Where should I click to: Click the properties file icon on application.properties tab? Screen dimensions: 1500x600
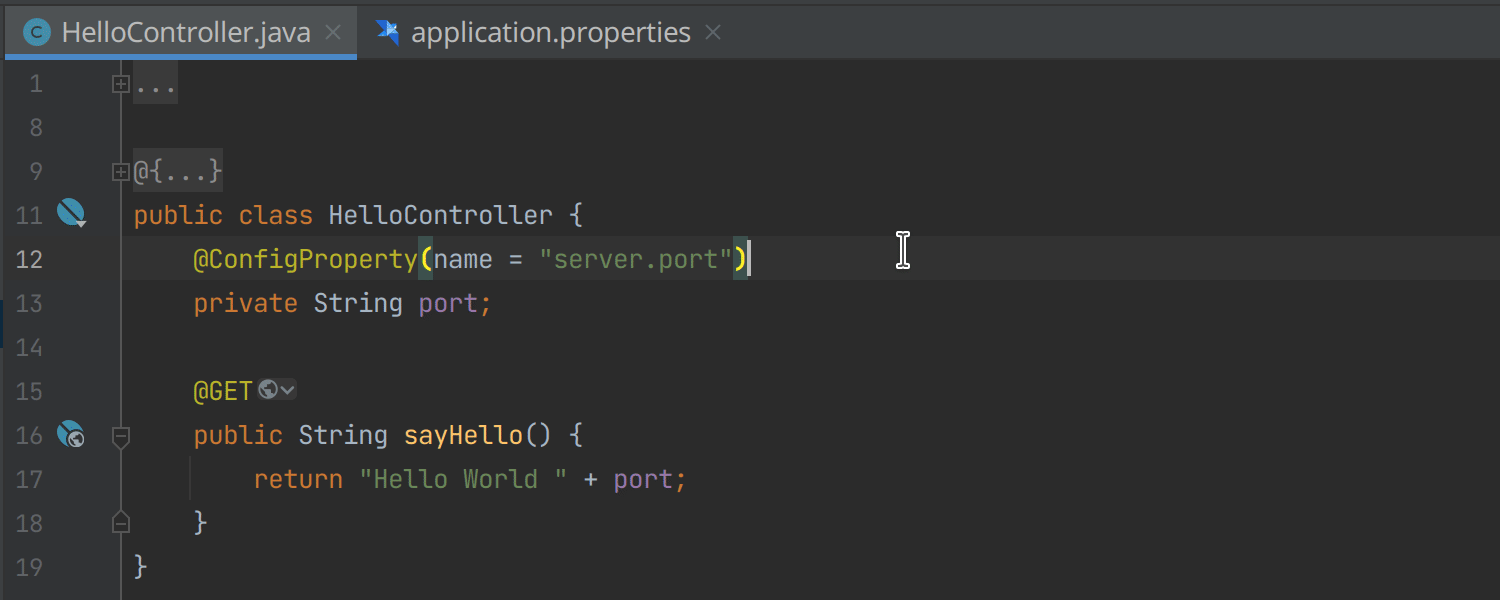tap(388, 33)
